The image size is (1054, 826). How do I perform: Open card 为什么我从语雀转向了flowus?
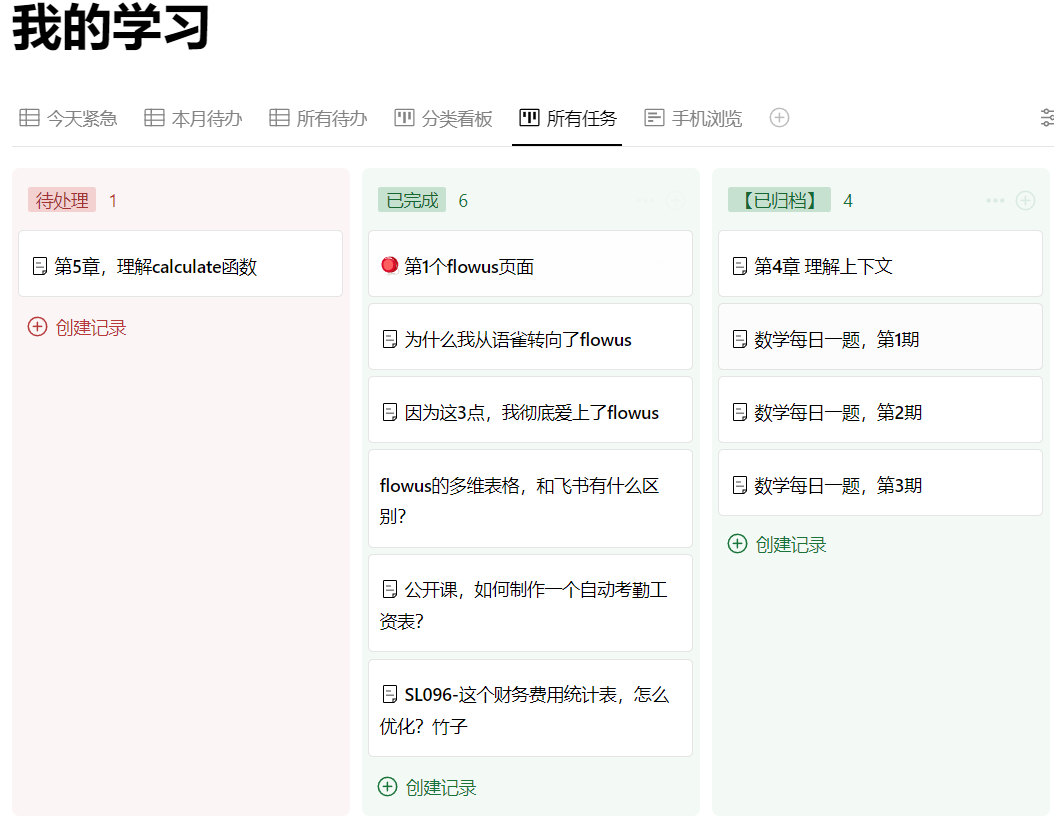[530, 336]
